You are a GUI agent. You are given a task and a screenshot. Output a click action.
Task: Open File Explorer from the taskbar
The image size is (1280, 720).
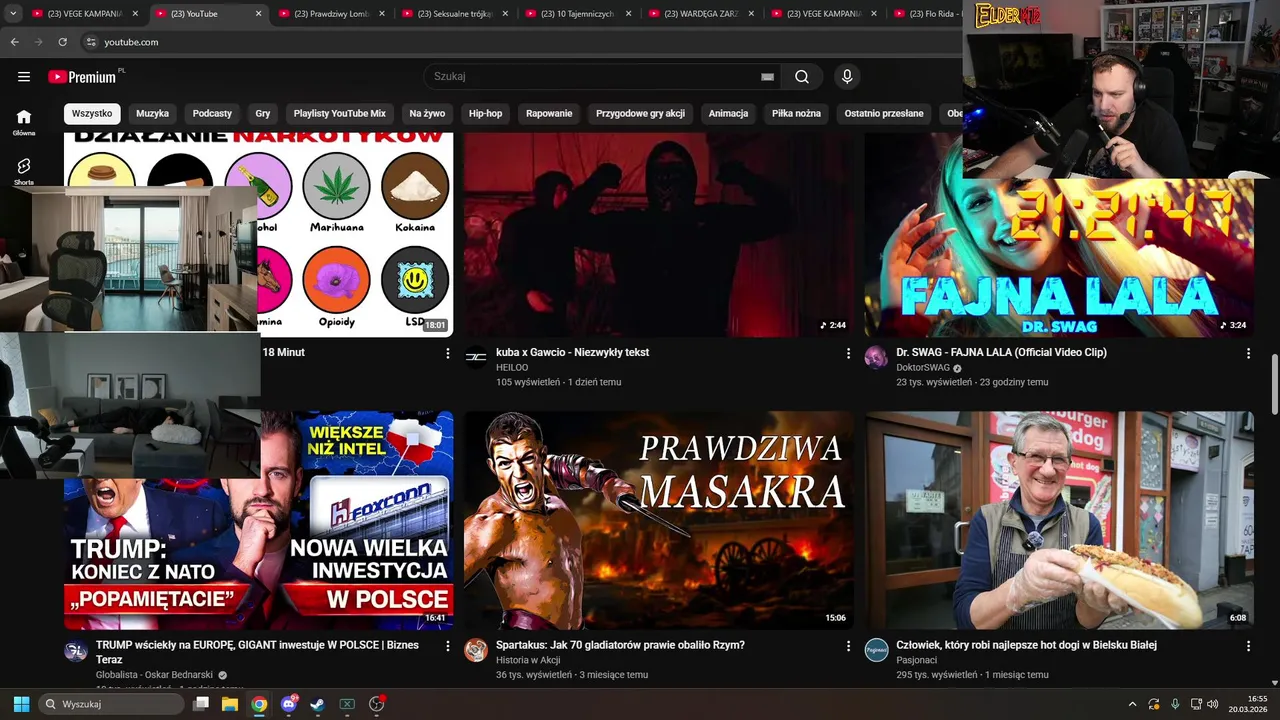tap(230, 704)
